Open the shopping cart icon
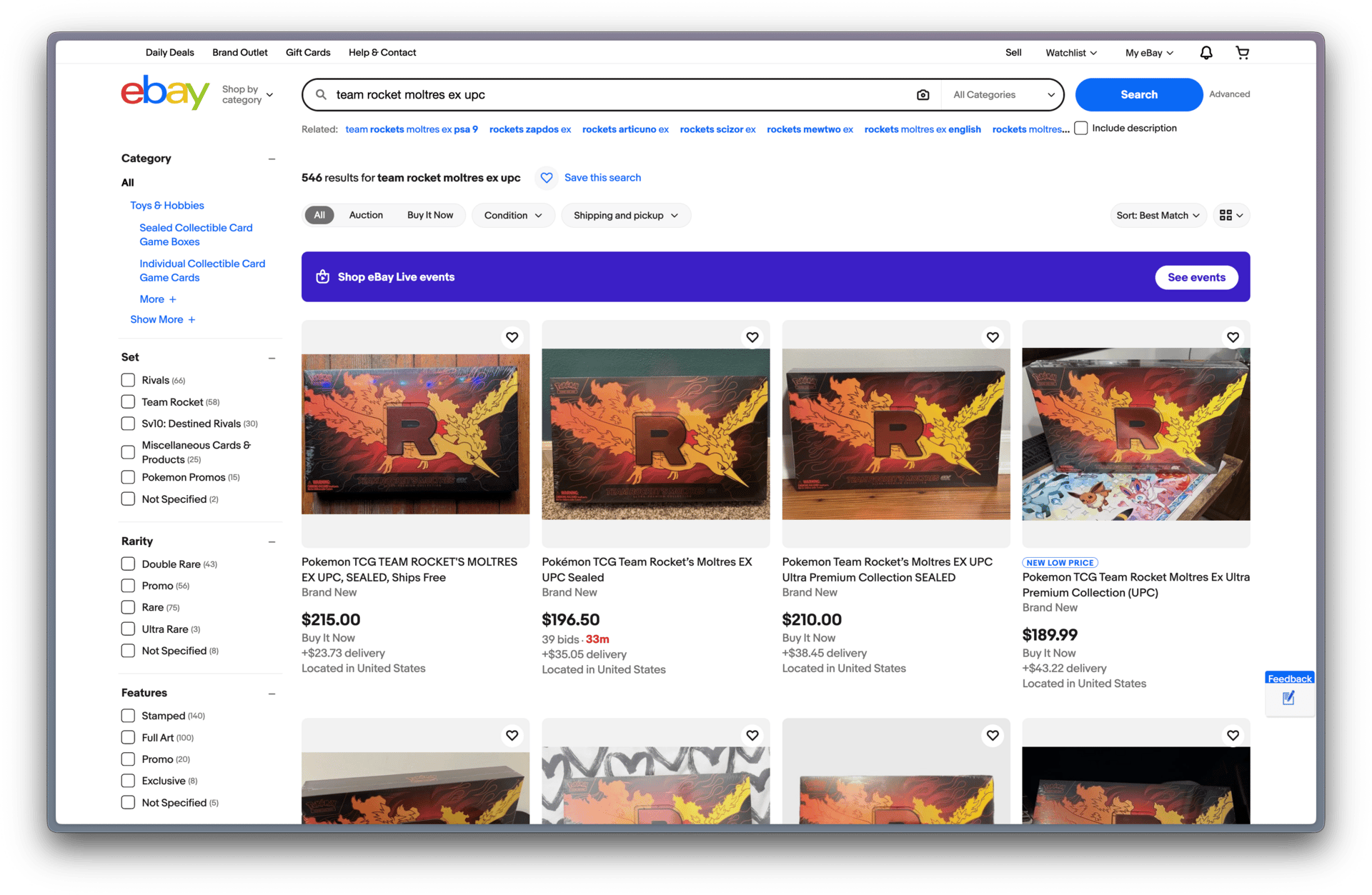 (1243, 53)
